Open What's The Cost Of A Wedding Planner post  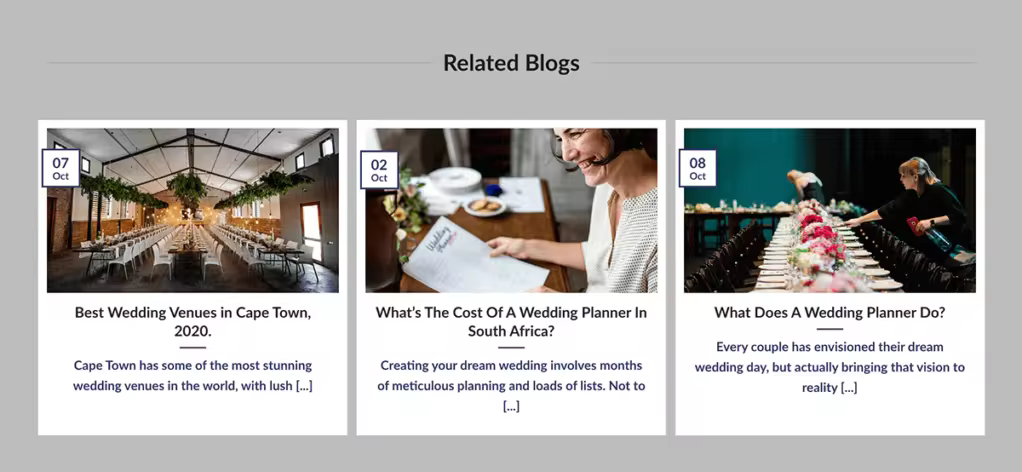pos(511,321)
